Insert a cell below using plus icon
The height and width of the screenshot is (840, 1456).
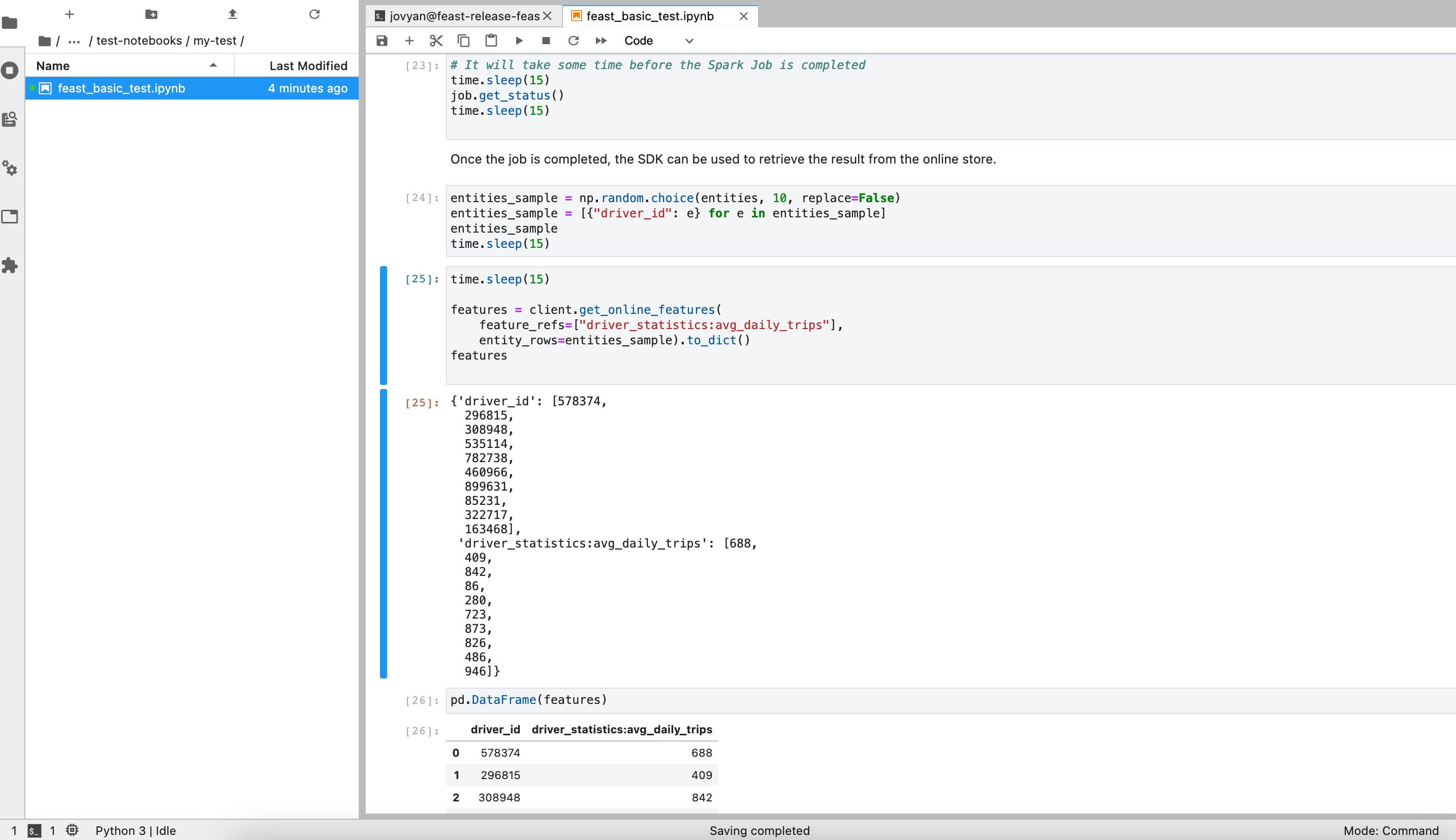coord(409,41)
